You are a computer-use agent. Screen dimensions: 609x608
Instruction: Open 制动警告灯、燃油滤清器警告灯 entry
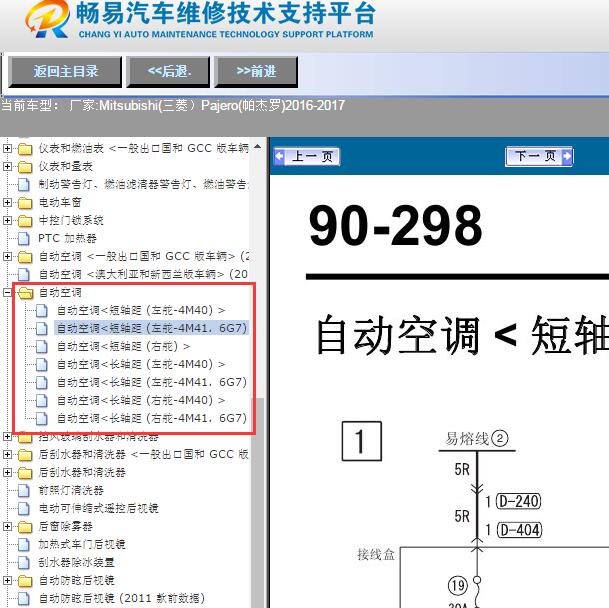[x=143, y=185]
